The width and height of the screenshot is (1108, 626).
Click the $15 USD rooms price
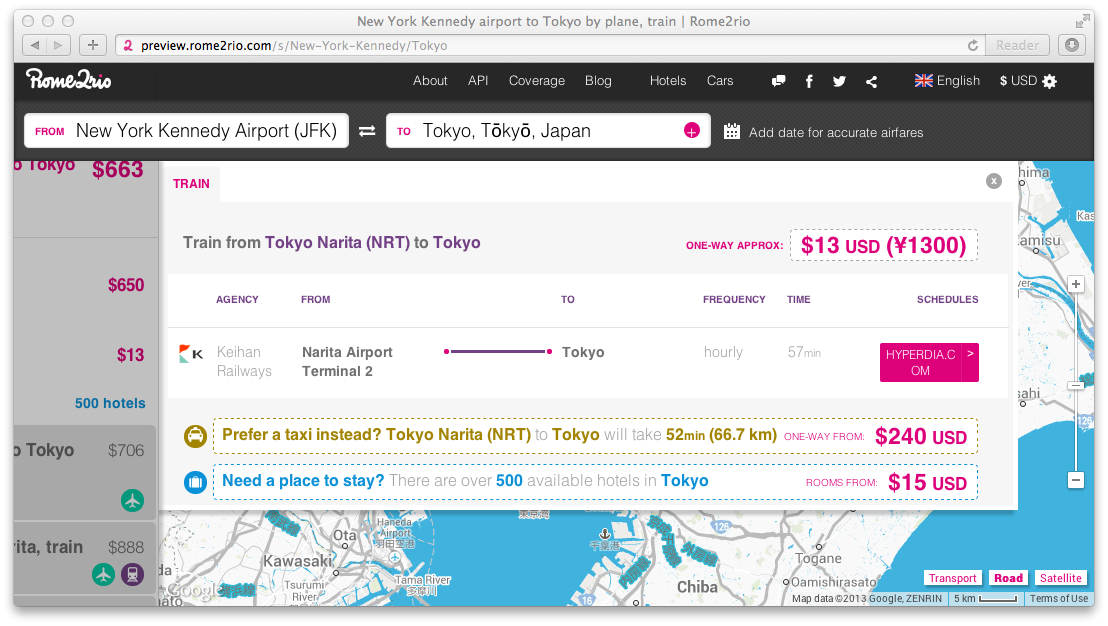927,483
